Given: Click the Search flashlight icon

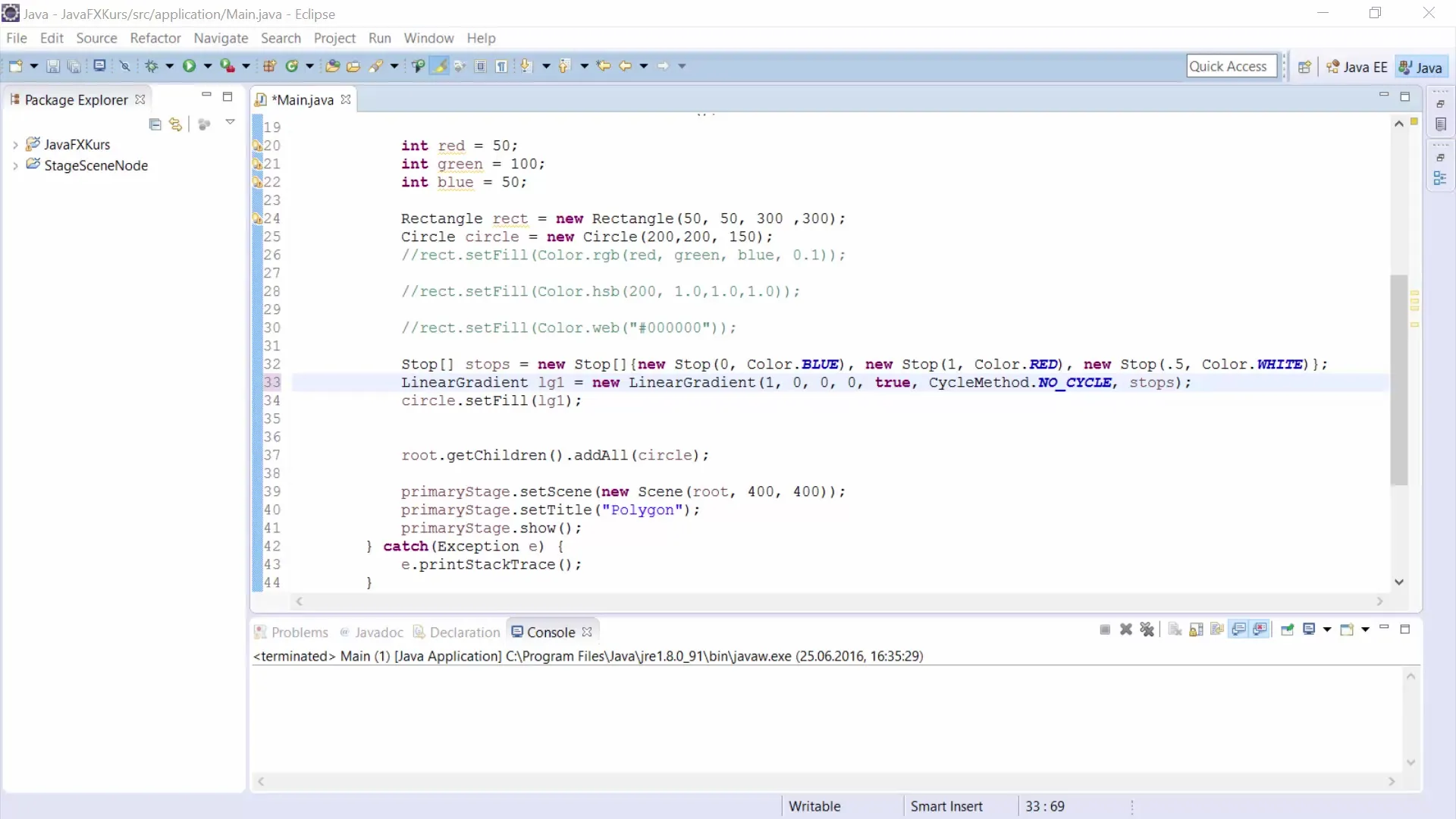Looking at the screenshot, I should 375,67.
